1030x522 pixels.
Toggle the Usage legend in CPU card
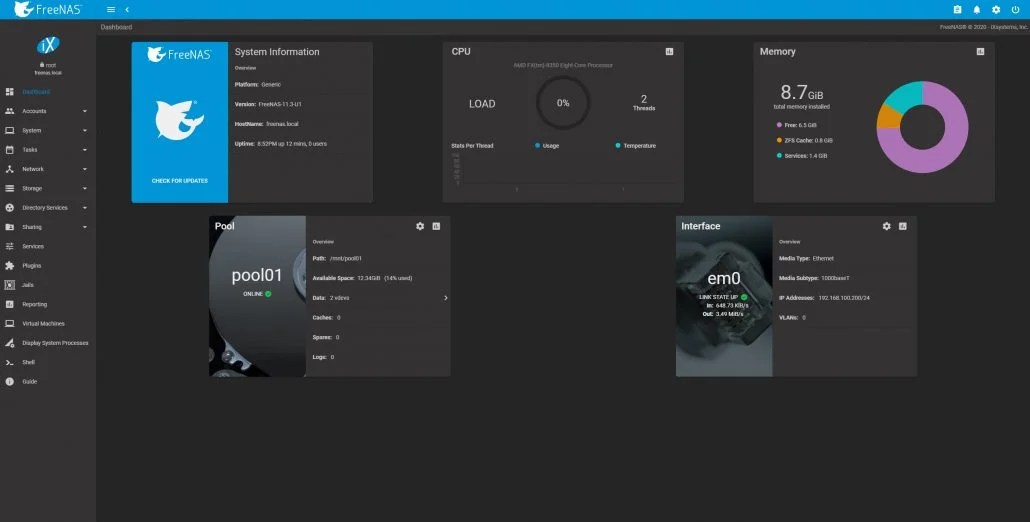[547, 146]
